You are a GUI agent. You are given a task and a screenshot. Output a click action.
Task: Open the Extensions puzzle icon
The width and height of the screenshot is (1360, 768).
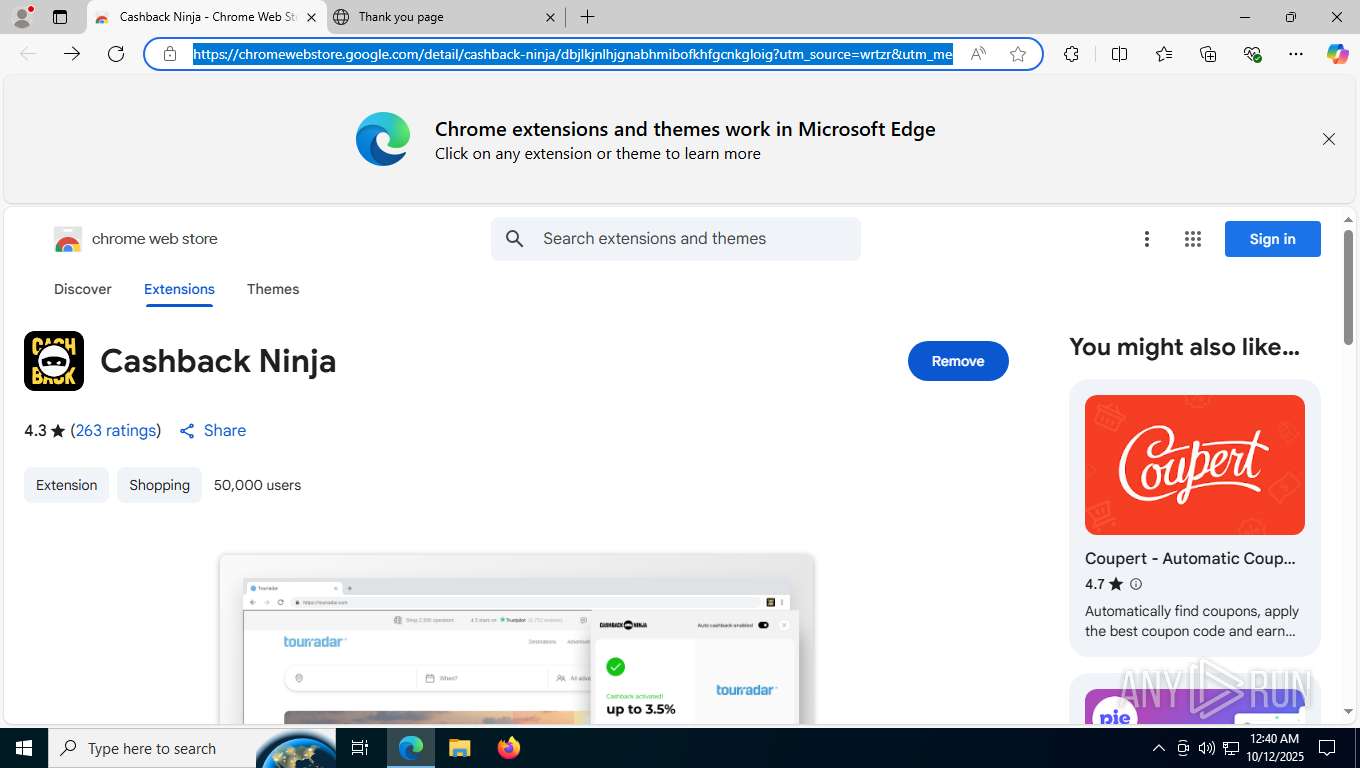1071,54
